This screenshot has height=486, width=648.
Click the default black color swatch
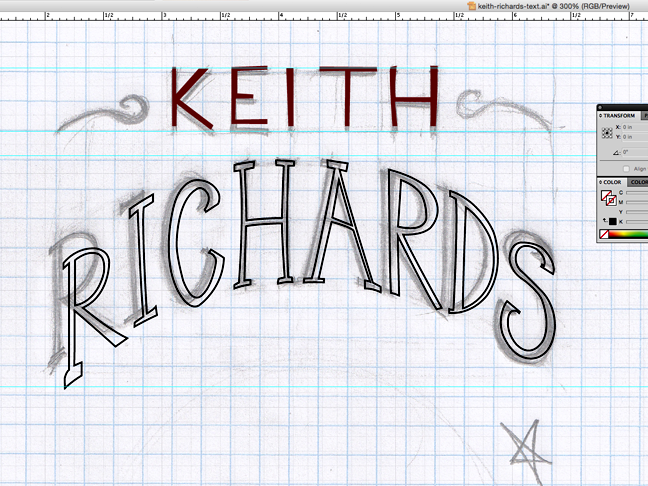612,222
